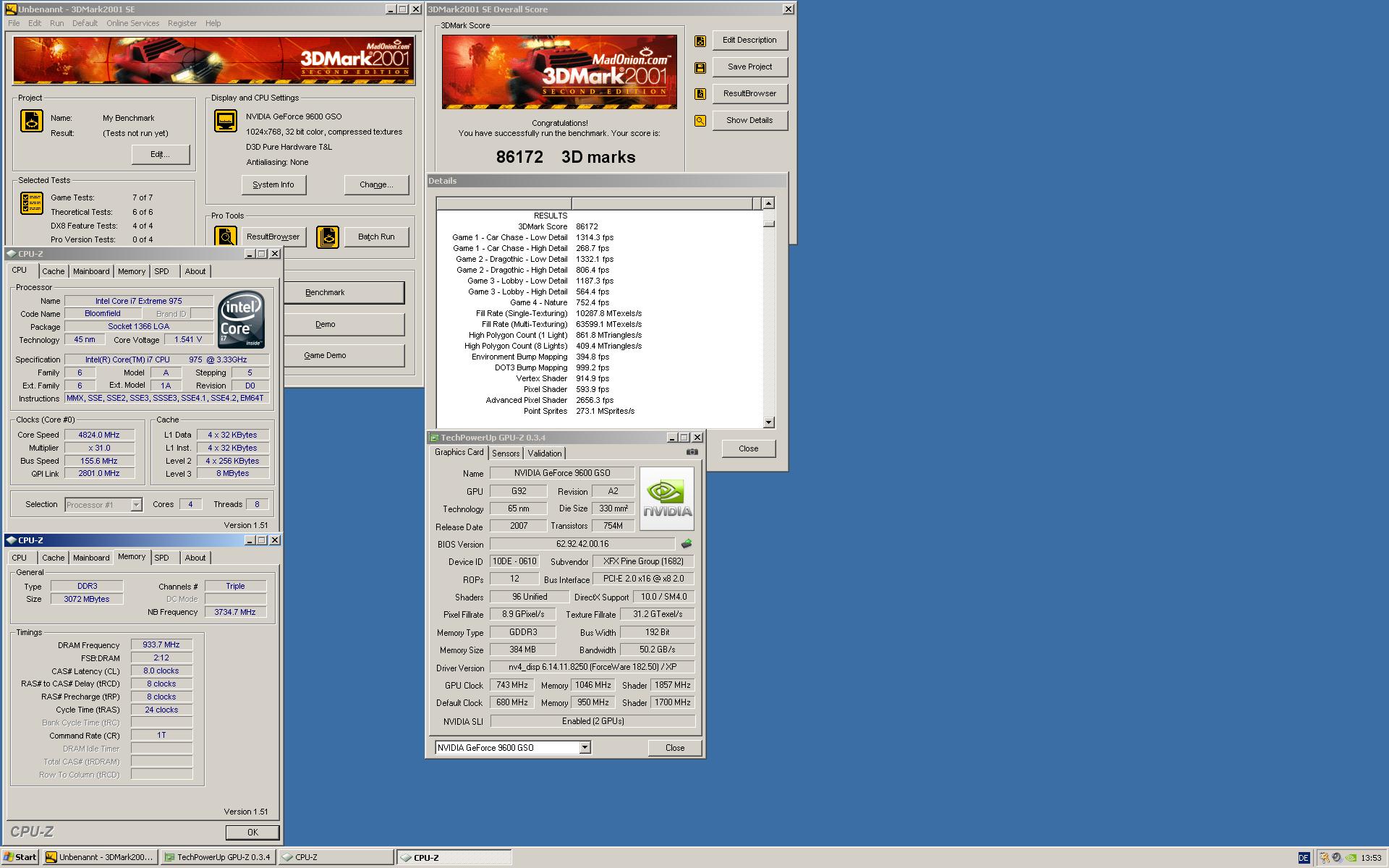The image size is (1389, 868).
Task: Click the NVIDIA SLI Enabled field
Action: [x=592, y=722]
